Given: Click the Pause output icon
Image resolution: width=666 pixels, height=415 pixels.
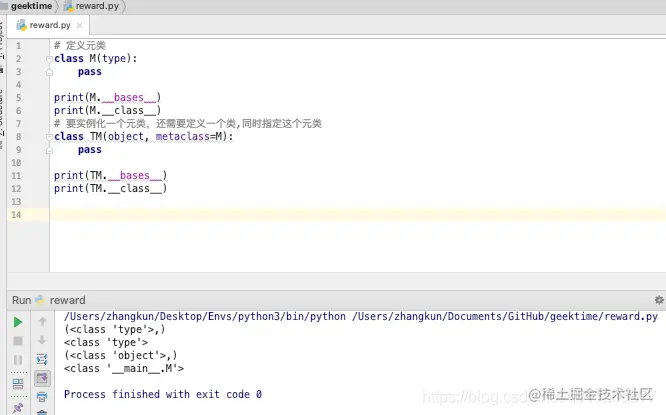Looking at the screenshot, I should [18, 360].
